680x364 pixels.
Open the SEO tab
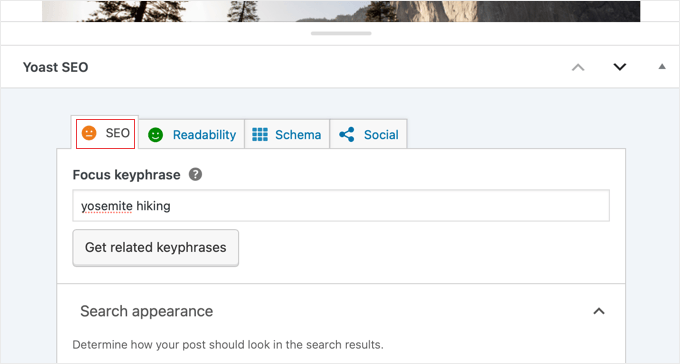click(105, 133)
